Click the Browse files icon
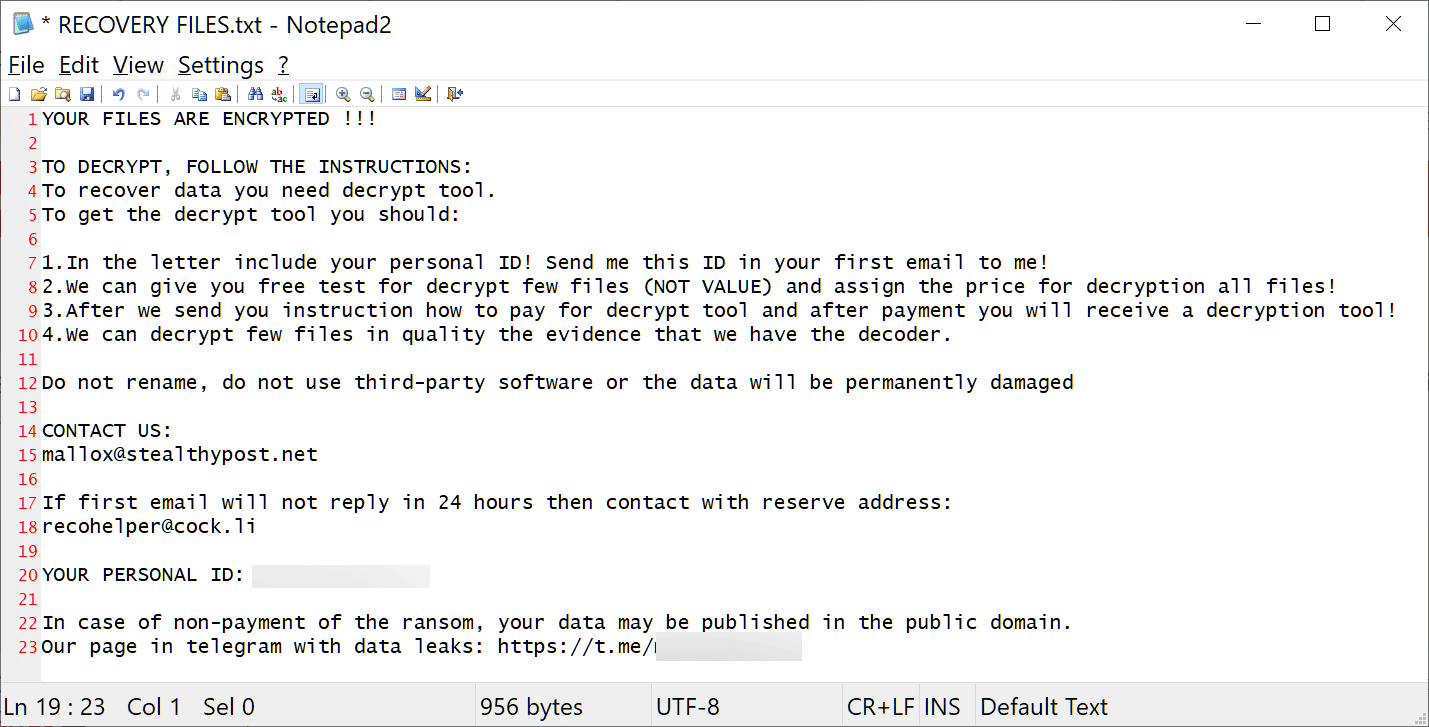The width and height of the screenshot is (1429, 727). pos(62,94)
